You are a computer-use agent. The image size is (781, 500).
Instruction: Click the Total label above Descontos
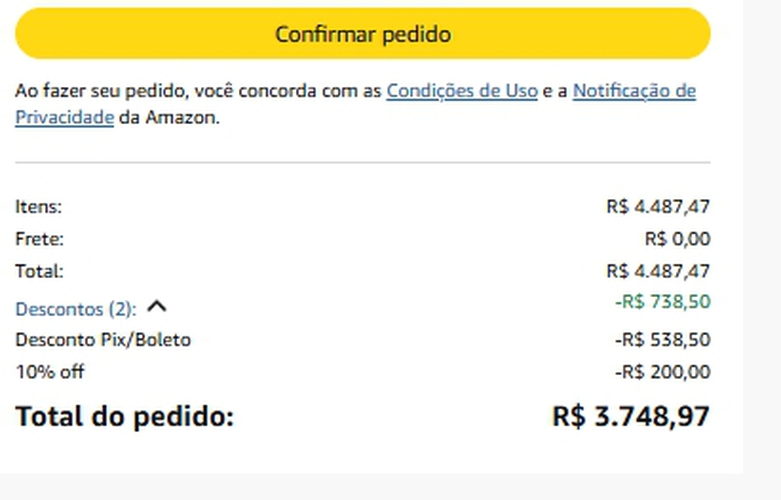(x=39, y=271)
